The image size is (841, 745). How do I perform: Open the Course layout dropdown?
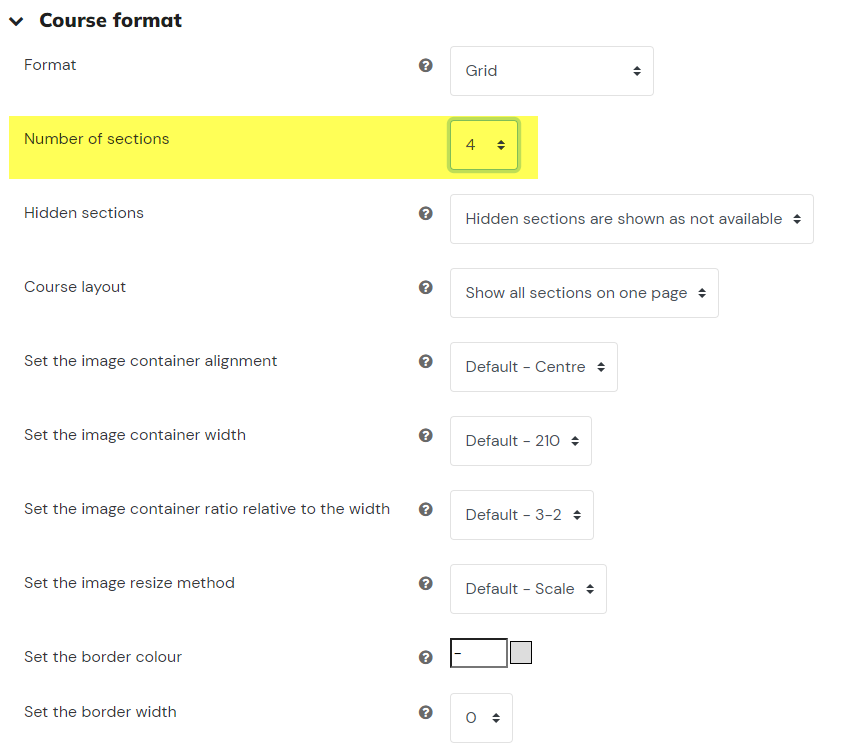coord(584,293)
